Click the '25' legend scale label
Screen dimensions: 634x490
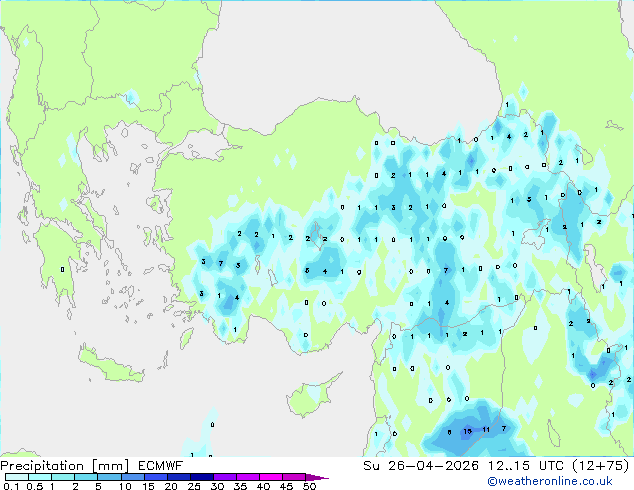194,486
